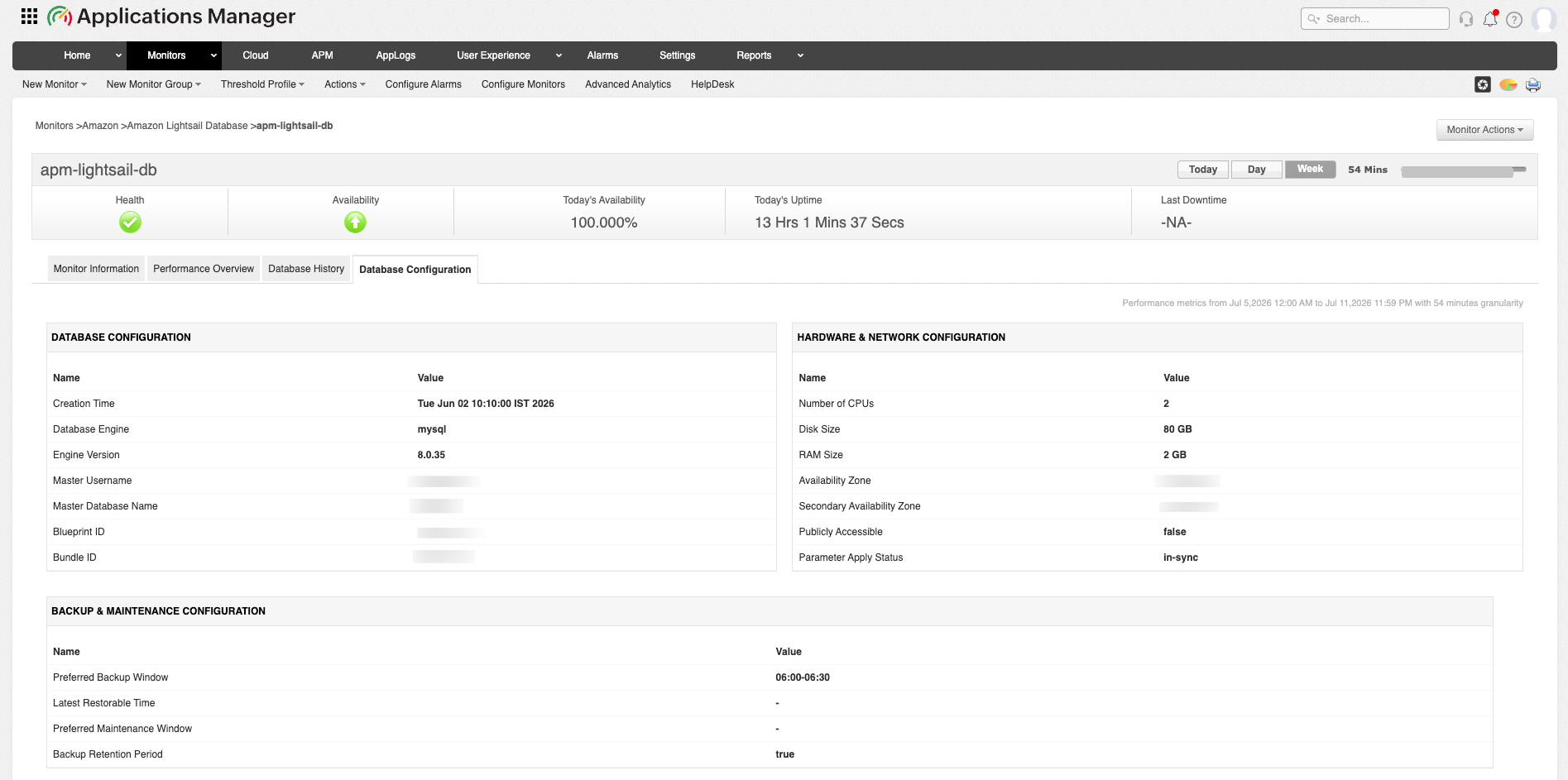1568x780 pixels.
Task: Open the Threshold Profile dropdown
Action: 262,84
